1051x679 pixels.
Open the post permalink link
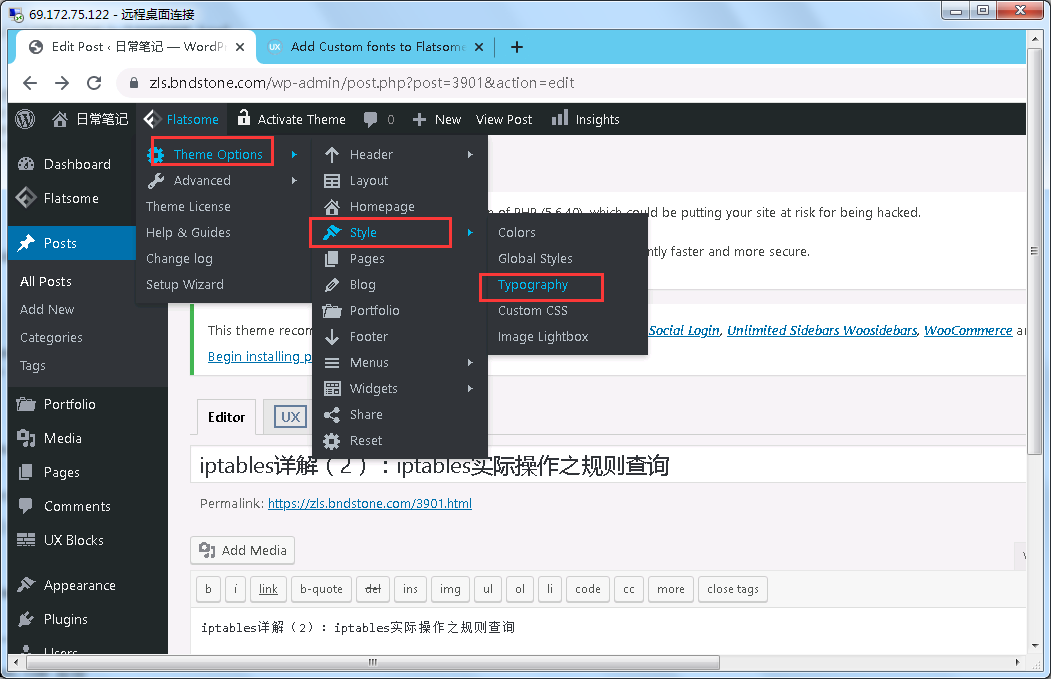pyautogui.click(x=370, y=503)
